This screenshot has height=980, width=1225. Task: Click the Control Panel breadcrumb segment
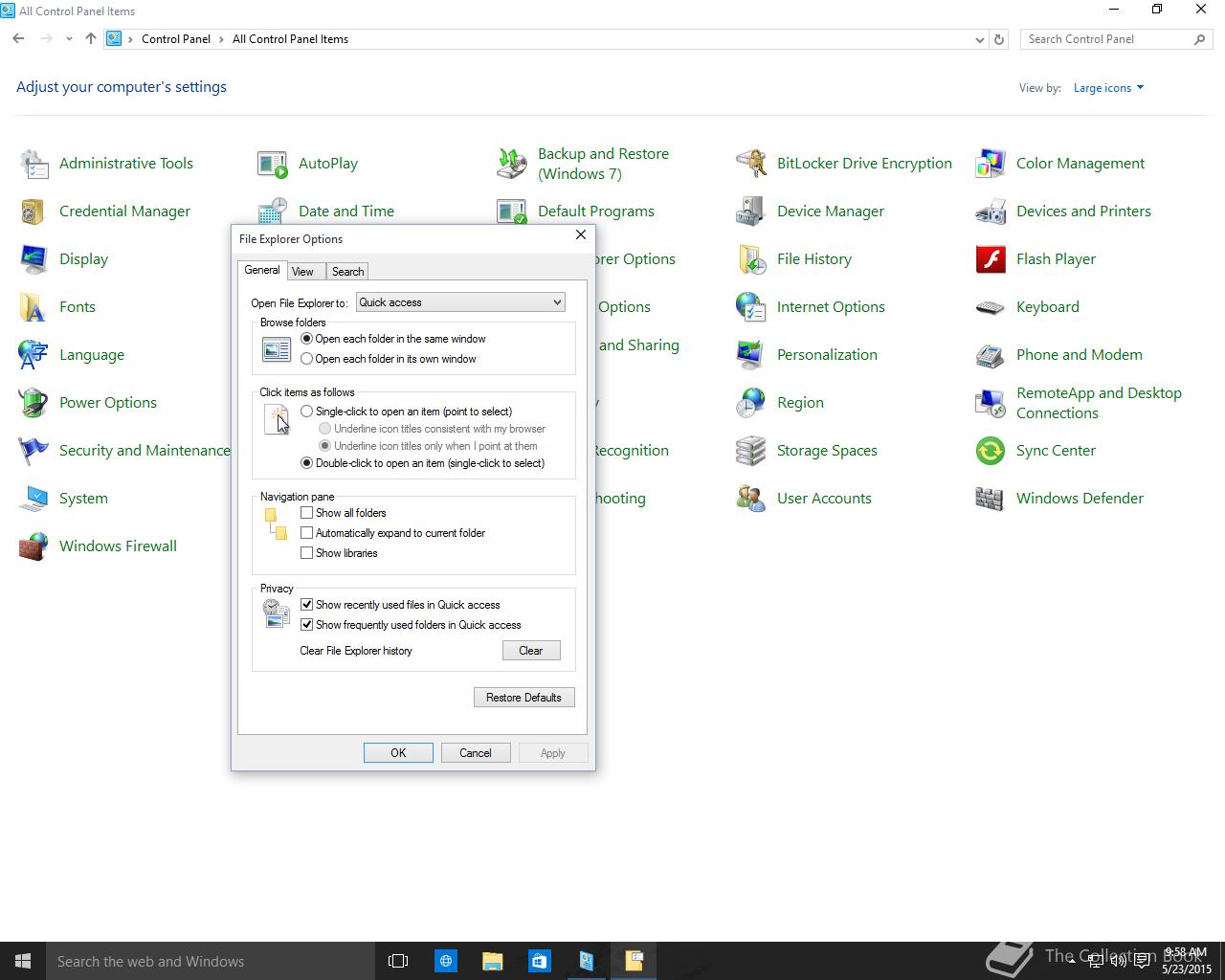(176, 39)
